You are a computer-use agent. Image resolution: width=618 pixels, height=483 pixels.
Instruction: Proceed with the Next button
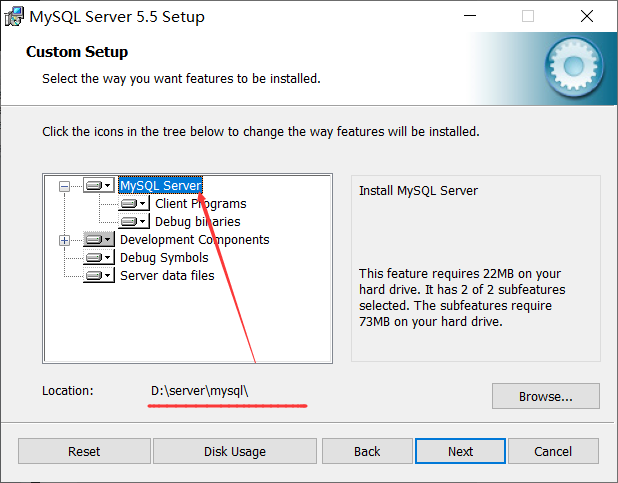[x=460, y=451]
